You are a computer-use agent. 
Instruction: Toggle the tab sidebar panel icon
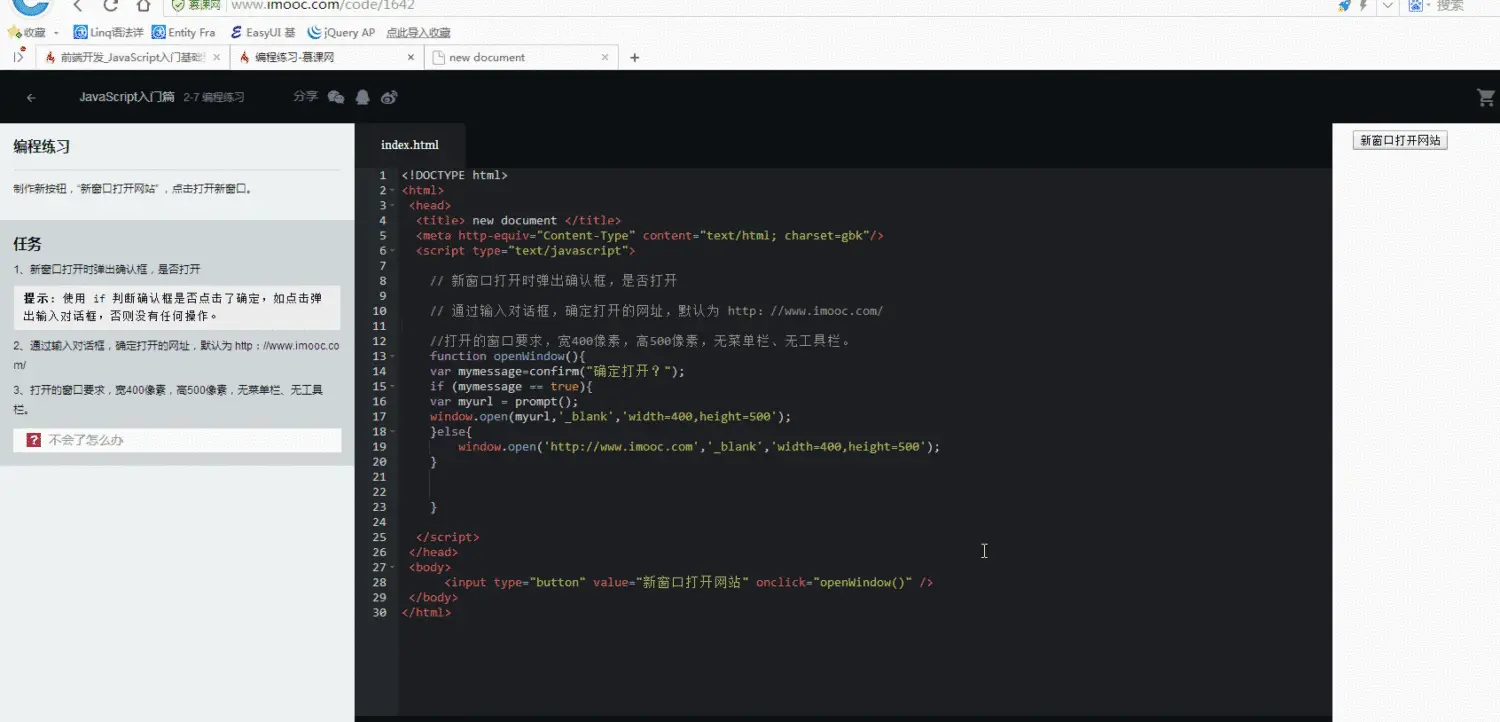(x=18, y=57)
